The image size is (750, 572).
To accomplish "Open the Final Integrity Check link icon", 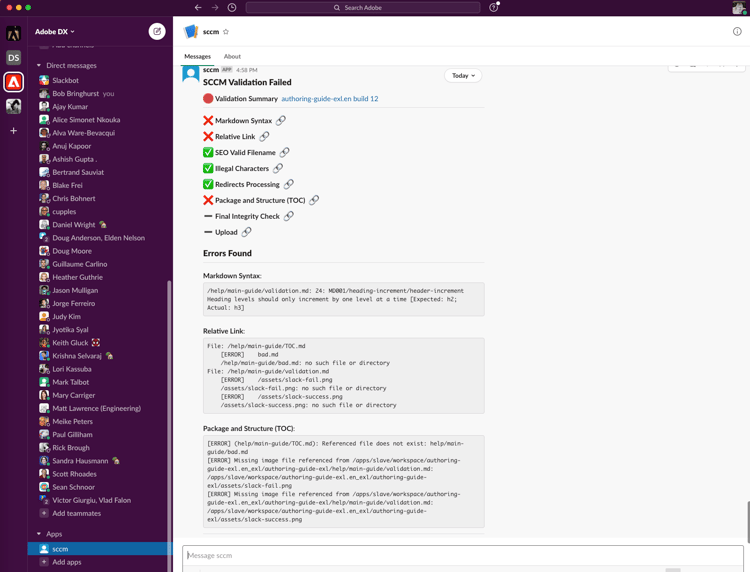I will pyautogui.click(x=288, y=216).
